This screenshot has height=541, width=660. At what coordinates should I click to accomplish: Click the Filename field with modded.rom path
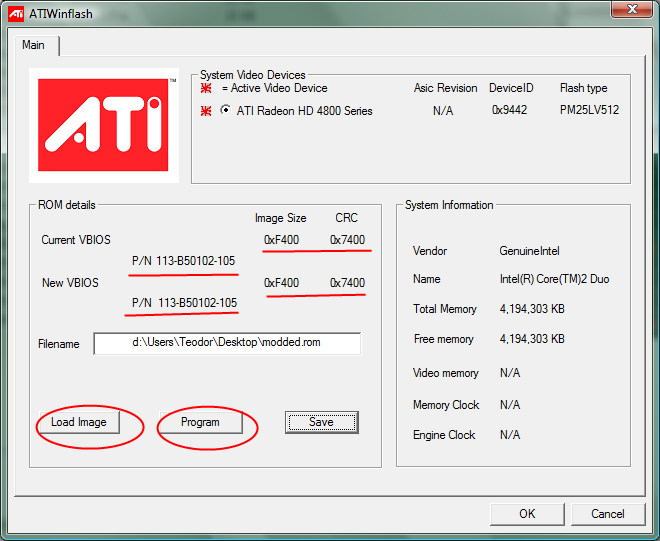click(227, 343)
